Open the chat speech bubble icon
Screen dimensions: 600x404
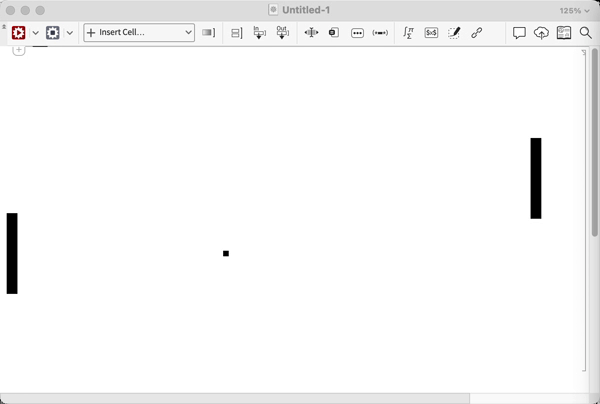pos(519,33)
